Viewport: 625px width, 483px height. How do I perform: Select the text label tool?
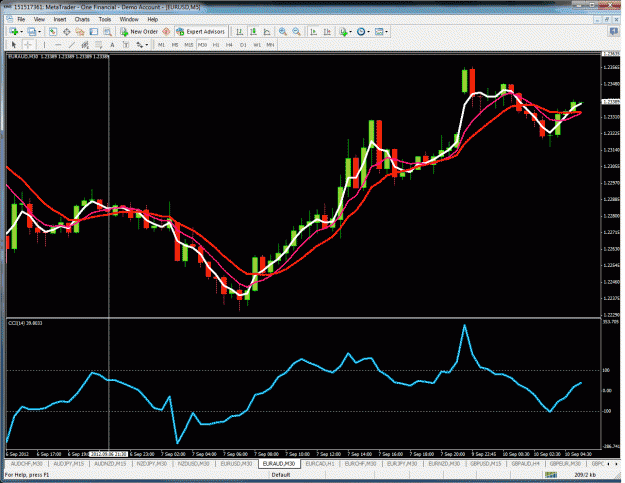tap(126, 45)
